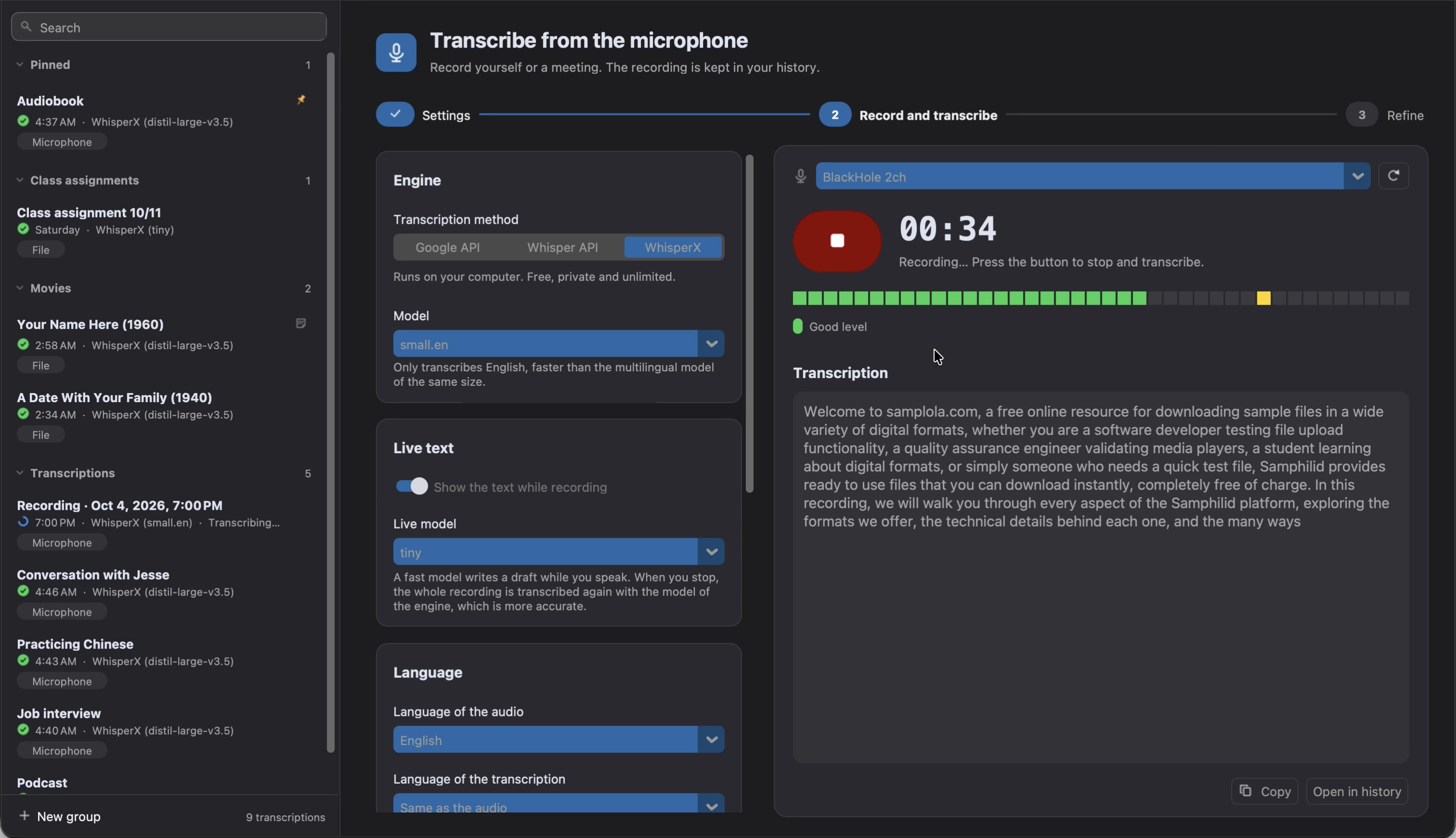This screenshot has height=838, width=1456.
Task: Click the settings panel scrollbar
Action: 749,323
